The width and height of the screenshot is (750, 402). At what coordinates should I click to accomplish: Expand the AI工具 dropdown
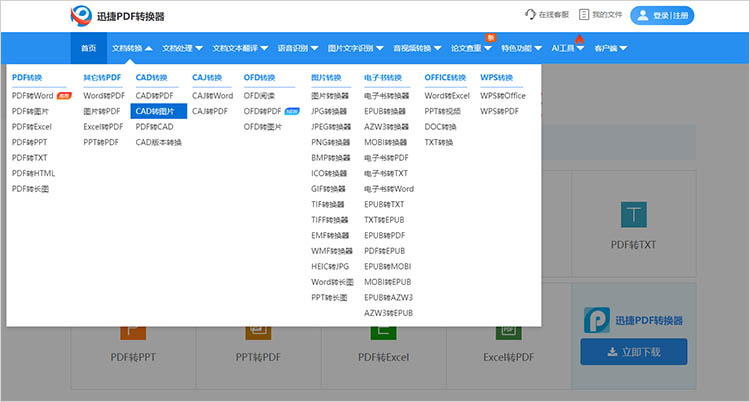(x=568, y=48)
